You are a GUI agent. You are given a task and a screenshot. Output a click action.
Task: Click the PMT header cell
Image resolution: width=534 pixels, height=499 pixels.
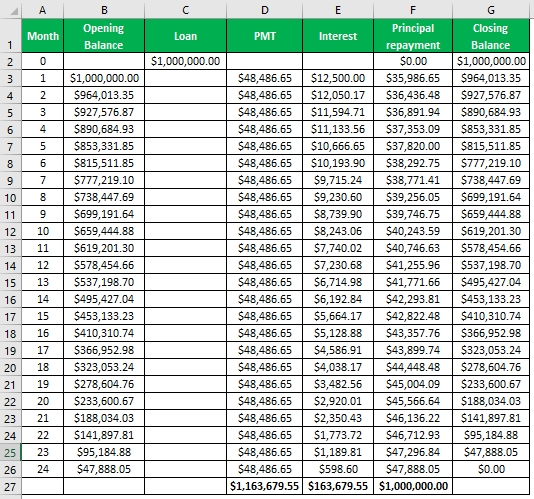265,36
